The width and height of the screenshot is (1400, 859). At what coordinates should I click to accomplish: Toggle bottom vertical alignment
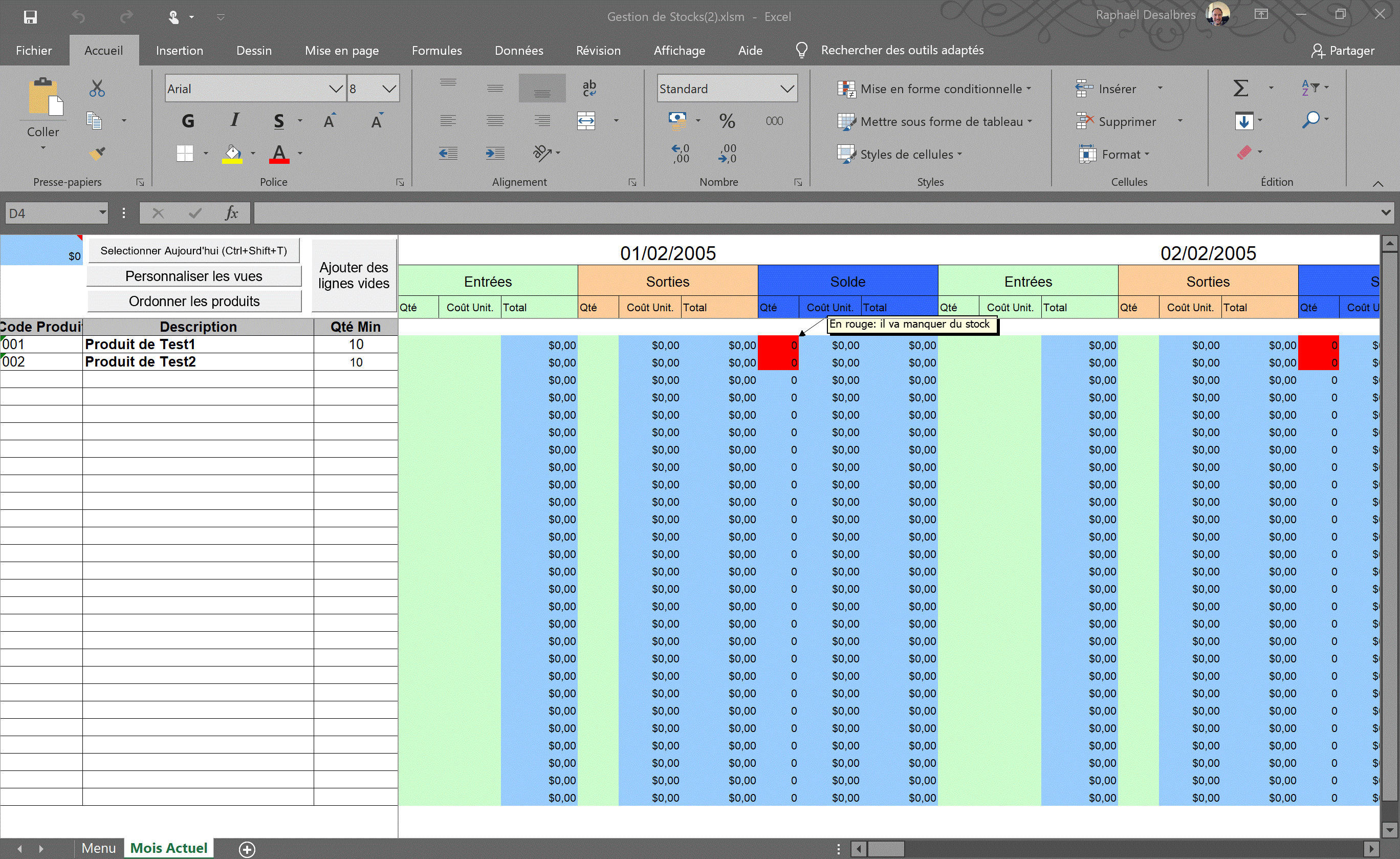[542, 88]
